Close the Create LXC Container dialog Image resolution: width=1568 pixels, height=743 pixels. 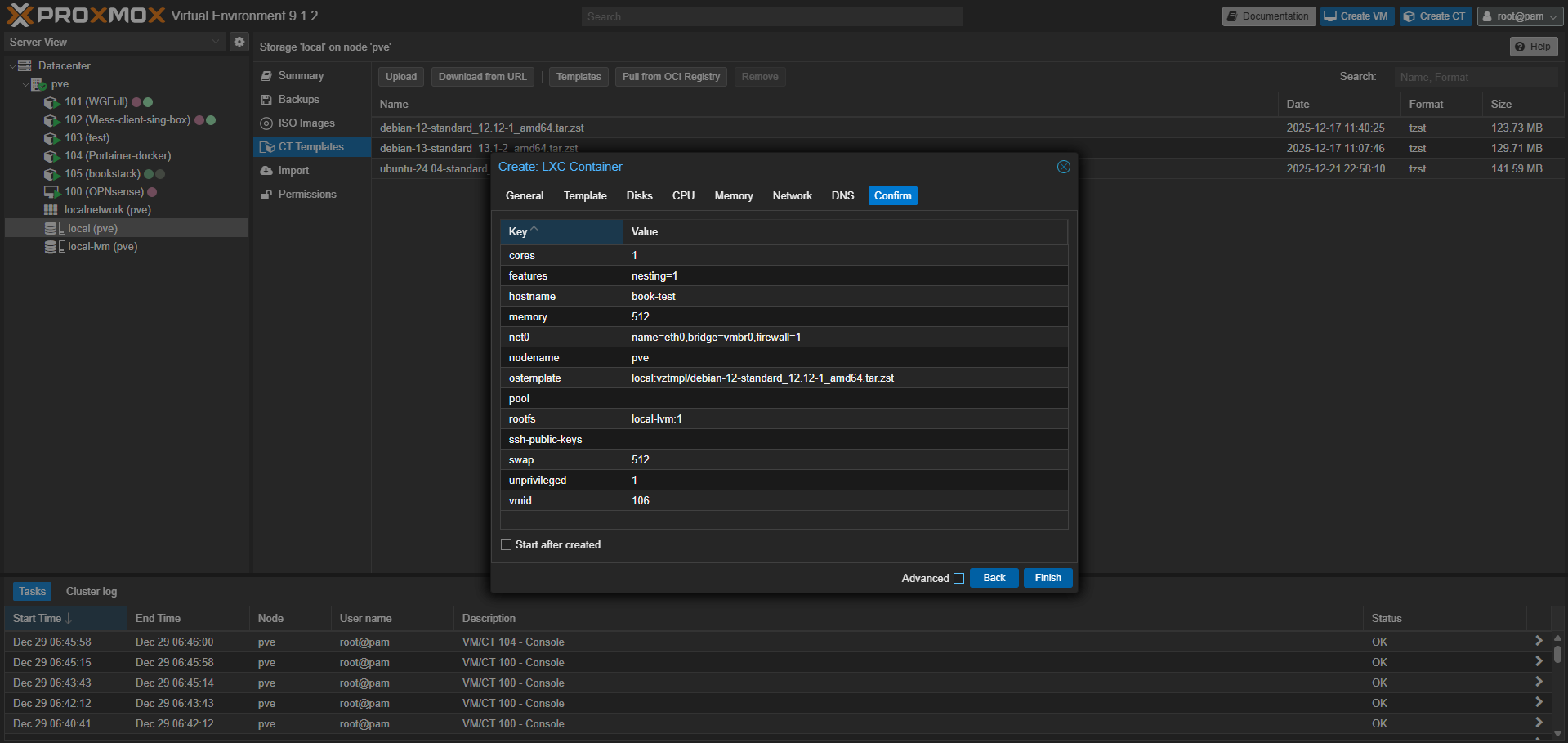(1063, 167)
